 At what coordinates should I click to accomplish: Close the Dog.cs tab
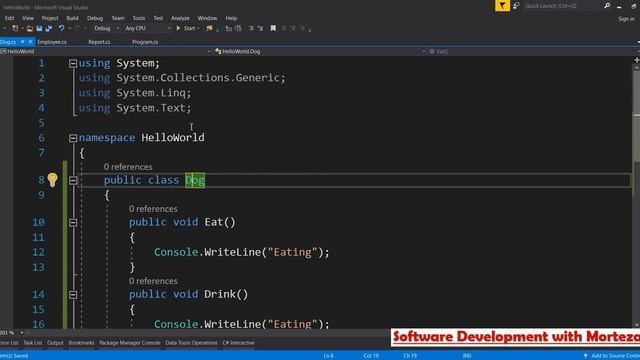(30, 42)
